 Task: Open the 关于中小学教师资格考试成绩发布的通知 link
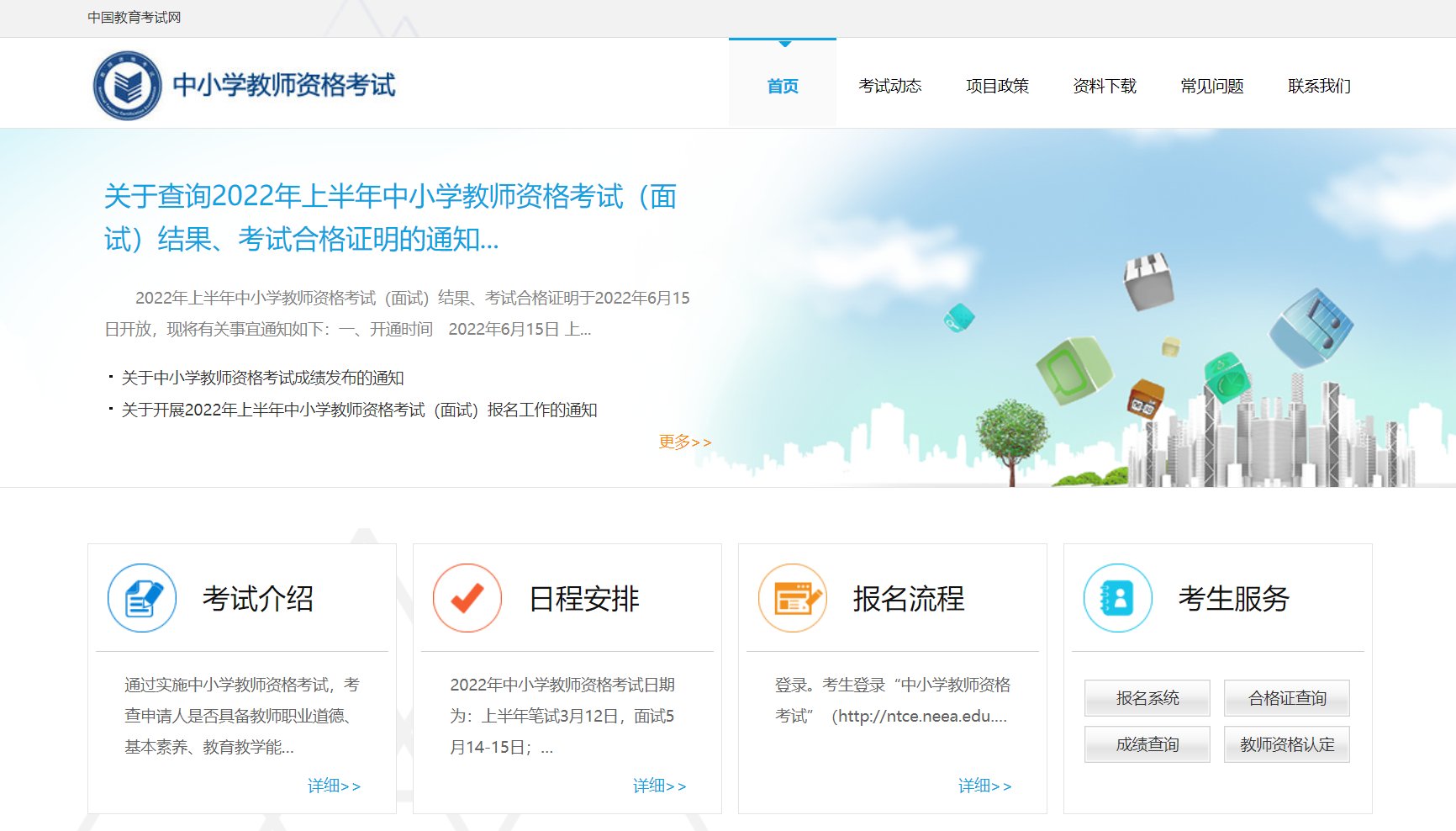[x=261, y=378]
